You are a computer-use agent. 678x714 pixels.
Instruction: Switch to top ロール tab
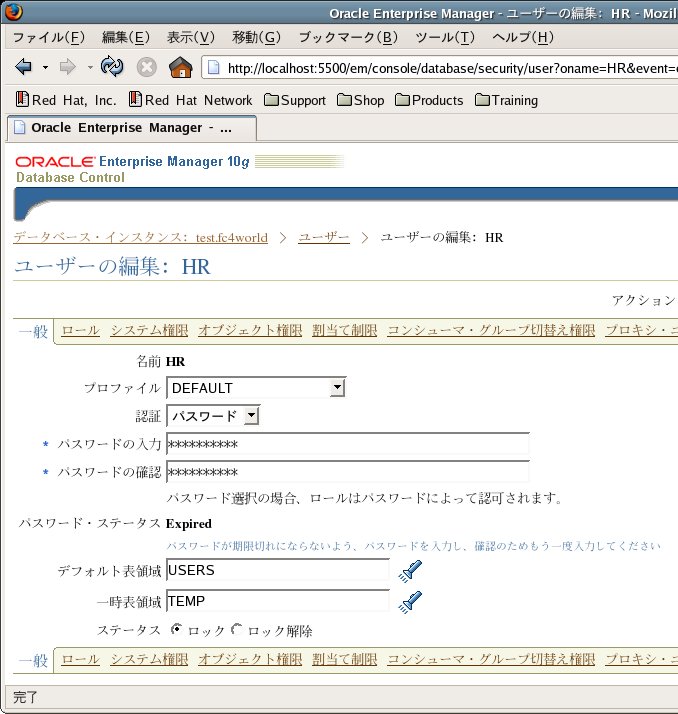80,330
